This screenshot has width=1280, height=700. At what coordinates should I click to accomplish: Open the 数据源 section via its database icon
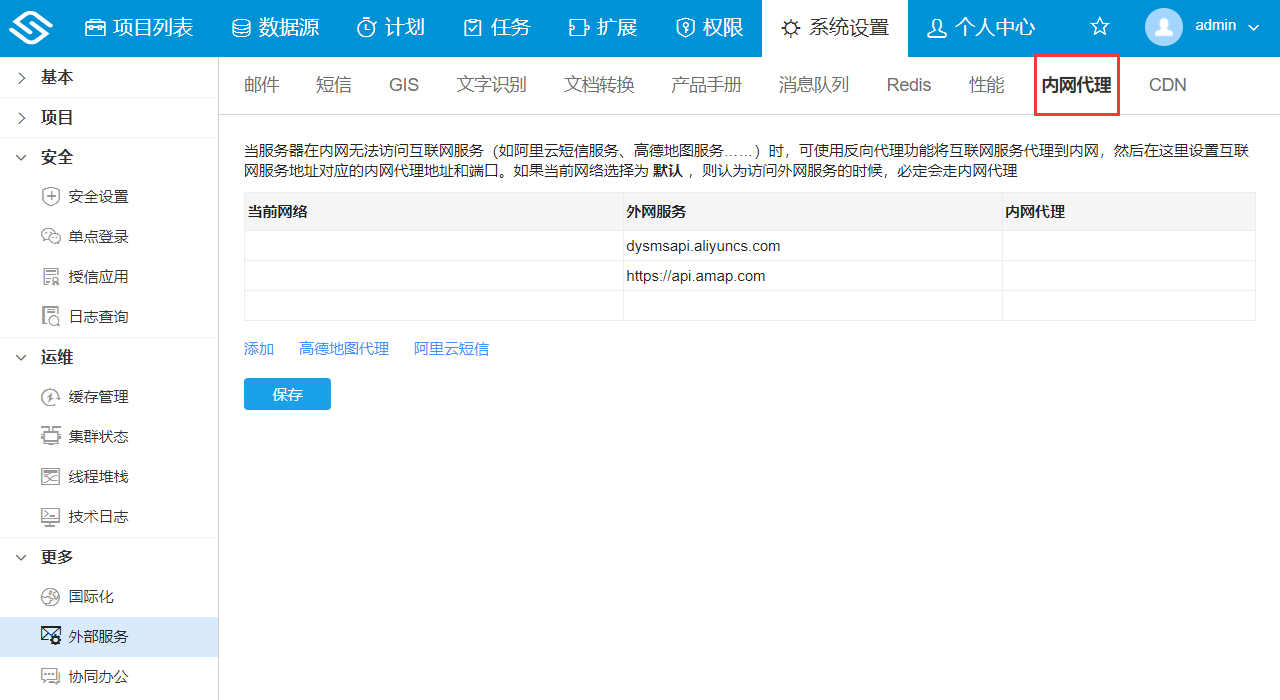[x=240, y=28]
